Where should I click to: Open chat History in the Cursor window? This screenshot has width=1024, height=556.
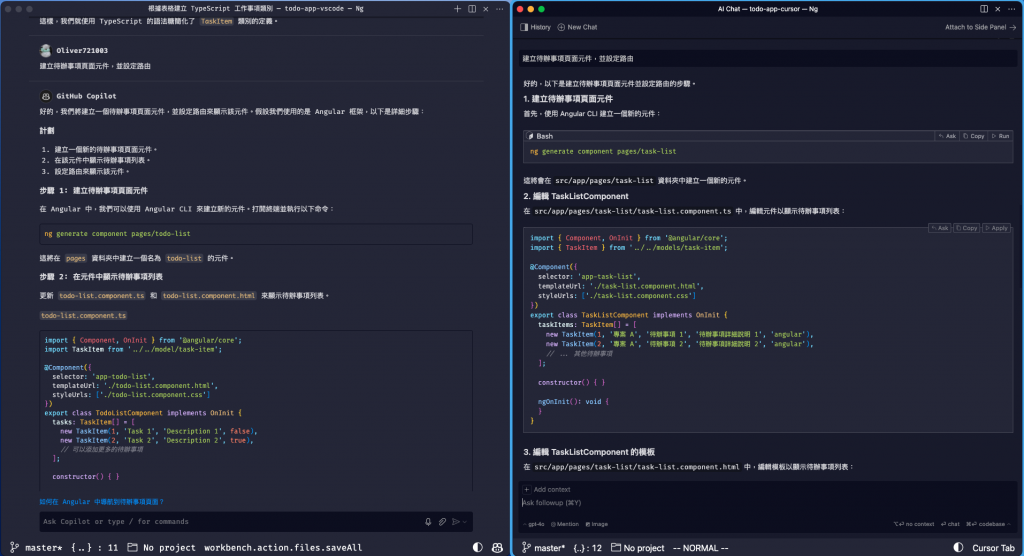coord(536,27)
